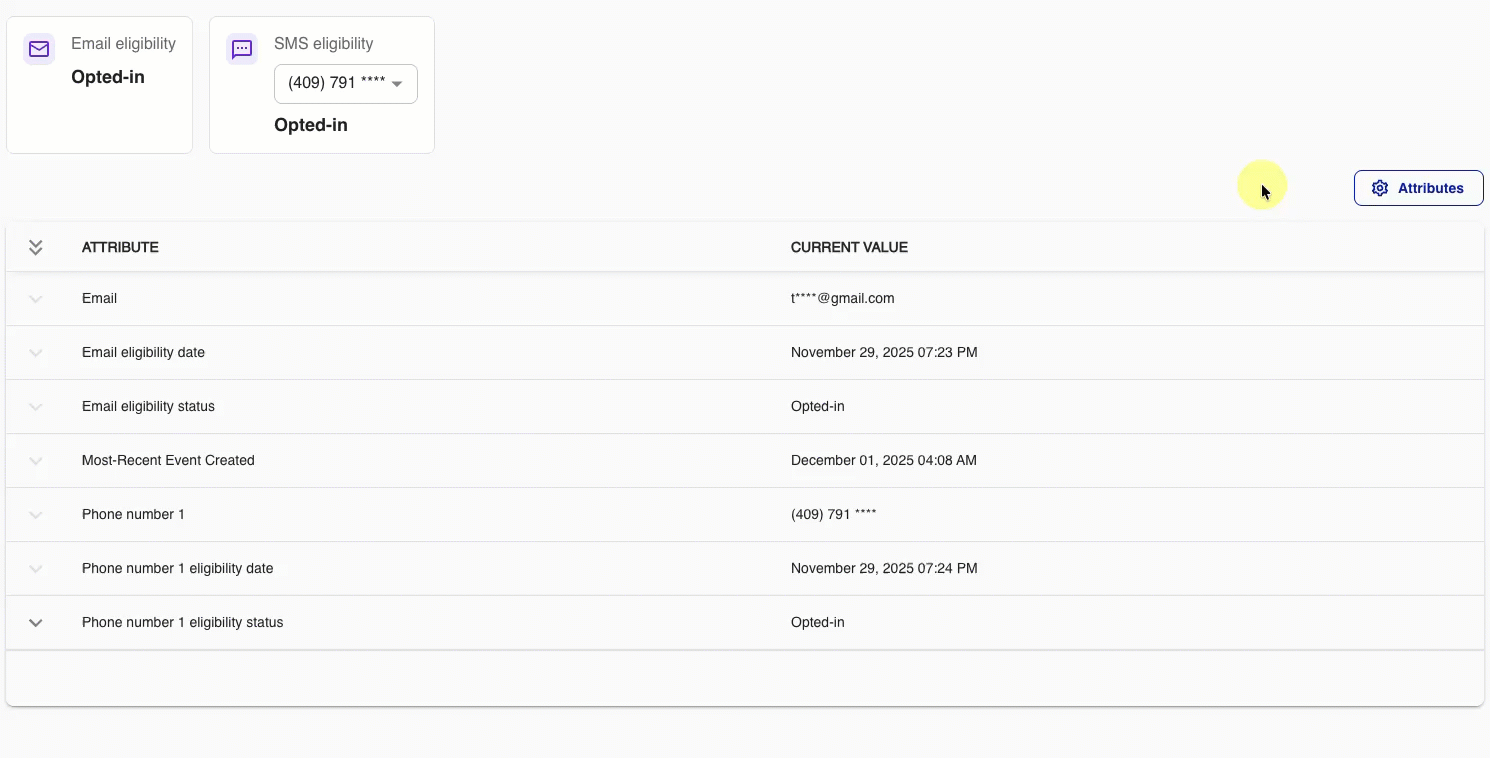The height and width of the screenshot is (758, 1490).
Task: Select the Email eligibility summary card
Action: [x=99, y=84]
